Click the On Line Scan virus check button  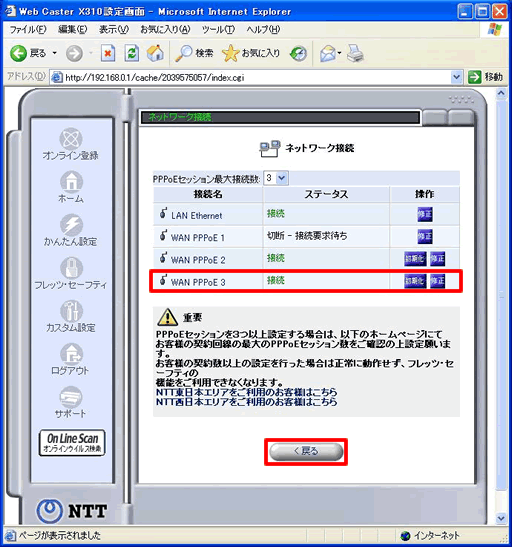click(72, 443)
